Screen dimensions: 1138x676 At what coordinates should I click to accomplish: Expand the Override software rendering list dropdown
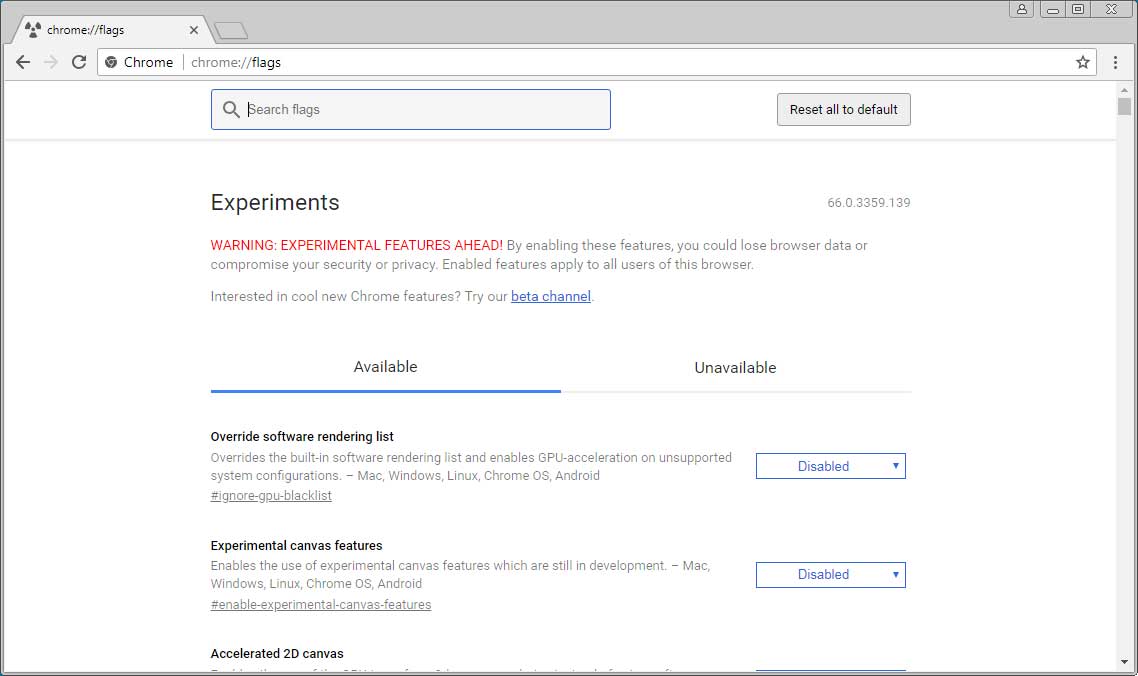coord(830,466)
